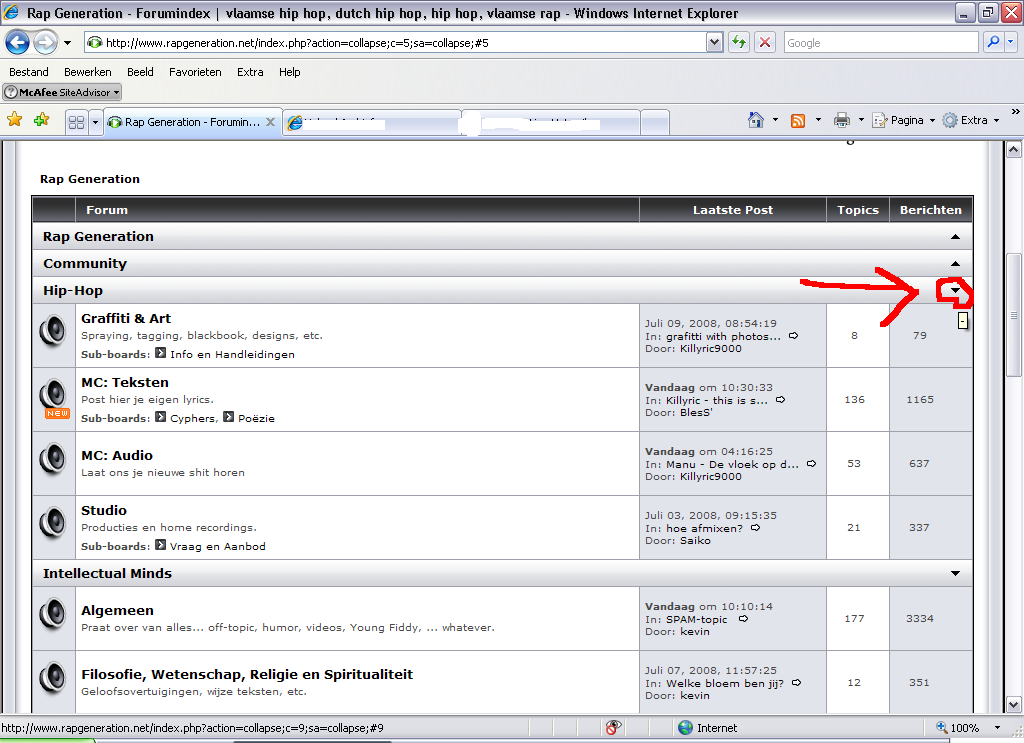Collapse the Intellectual Minds category arrow
This screenshot has width=1024, height=743.
tap(956, 574)
